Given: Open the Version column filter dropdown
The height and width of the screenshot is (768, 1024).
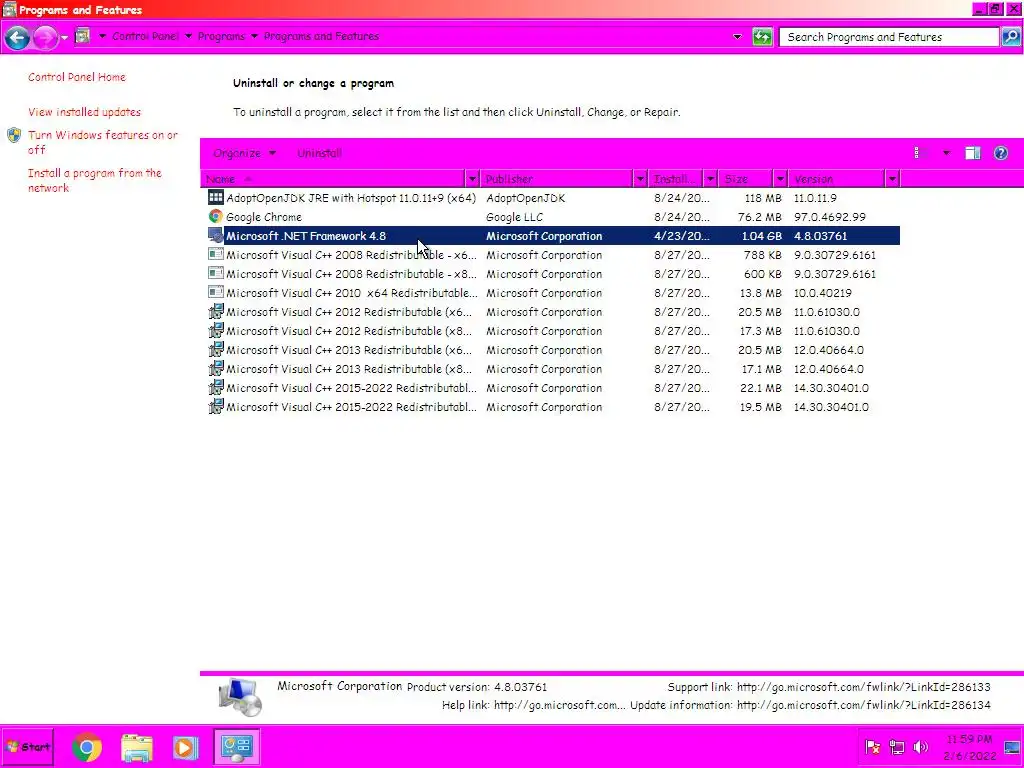Looking at the screenshot, I should click(x=892, y=179).
